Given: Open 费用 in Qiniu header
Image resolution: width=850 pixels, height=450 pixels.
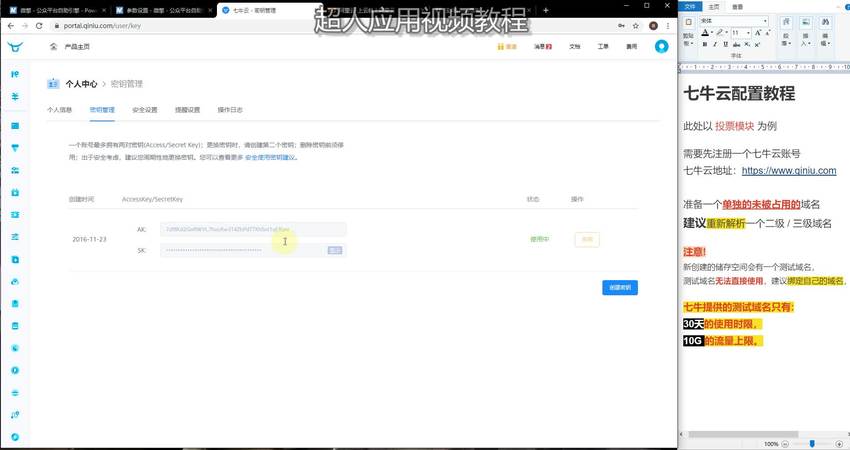Looking at the screenshot, I should click(632, 47).
